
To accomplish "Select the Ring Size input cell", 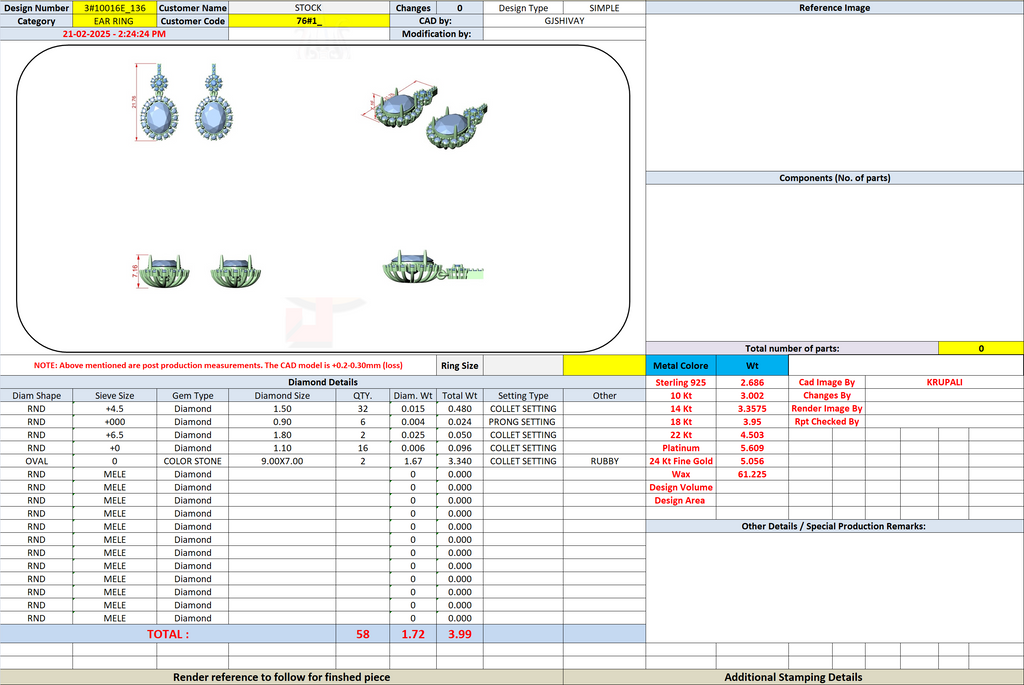I will [x=523, y=366].
